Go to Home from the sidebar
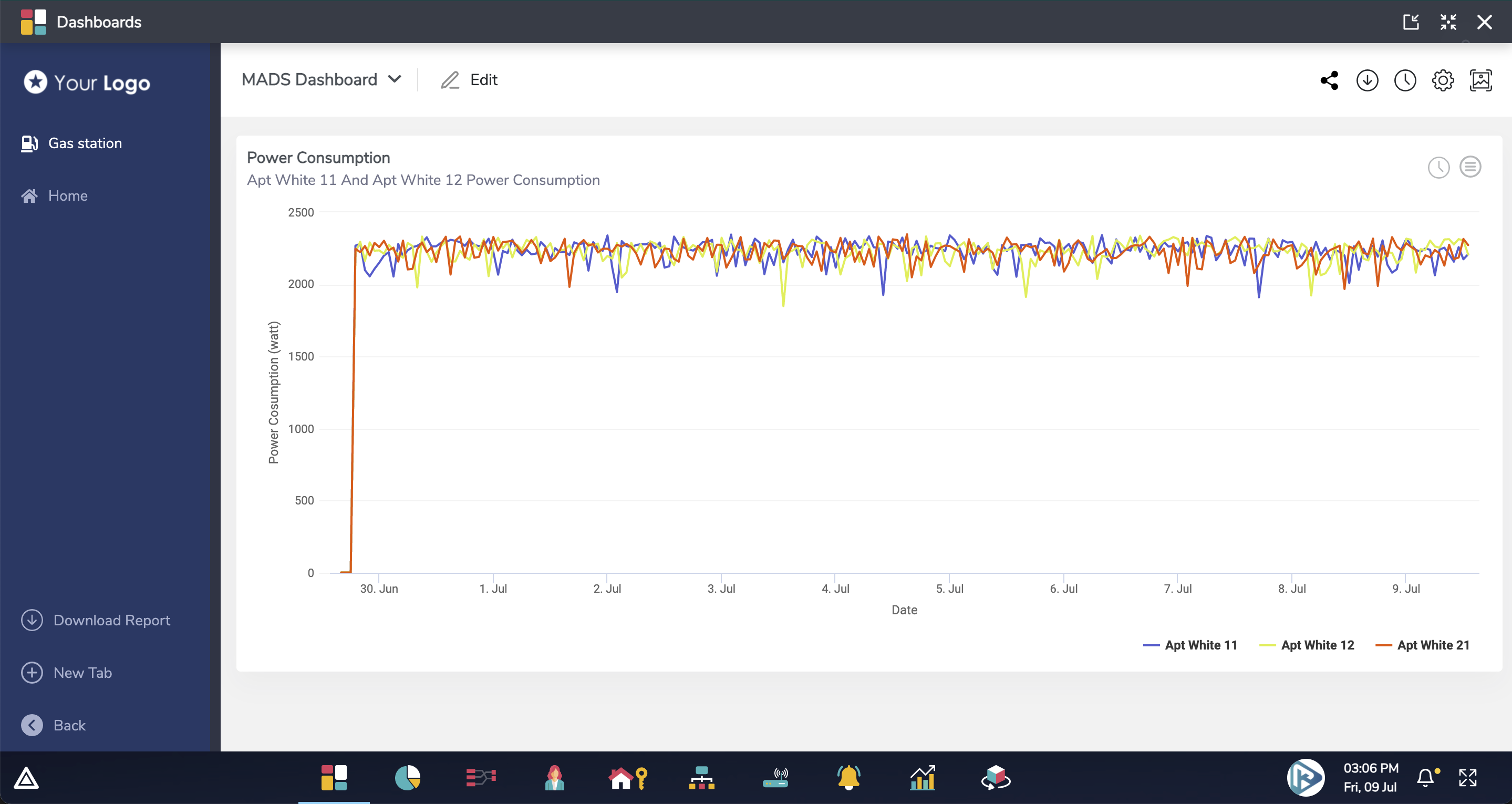The width and height of the screenshot is (1512, 804). coord(67,195)
